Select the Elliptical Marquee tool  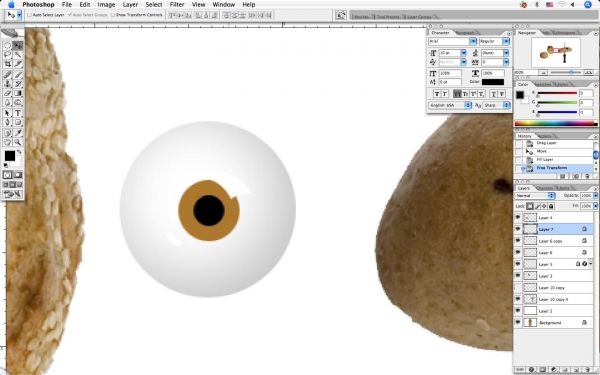(7, 46)
